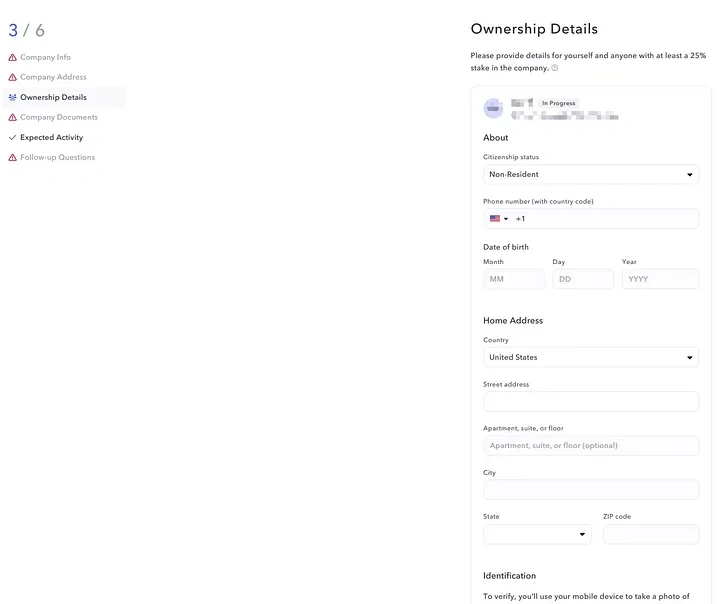Click the people icon beside Ownership Details
Screen dimensions: 720x604
pos(12,98)
